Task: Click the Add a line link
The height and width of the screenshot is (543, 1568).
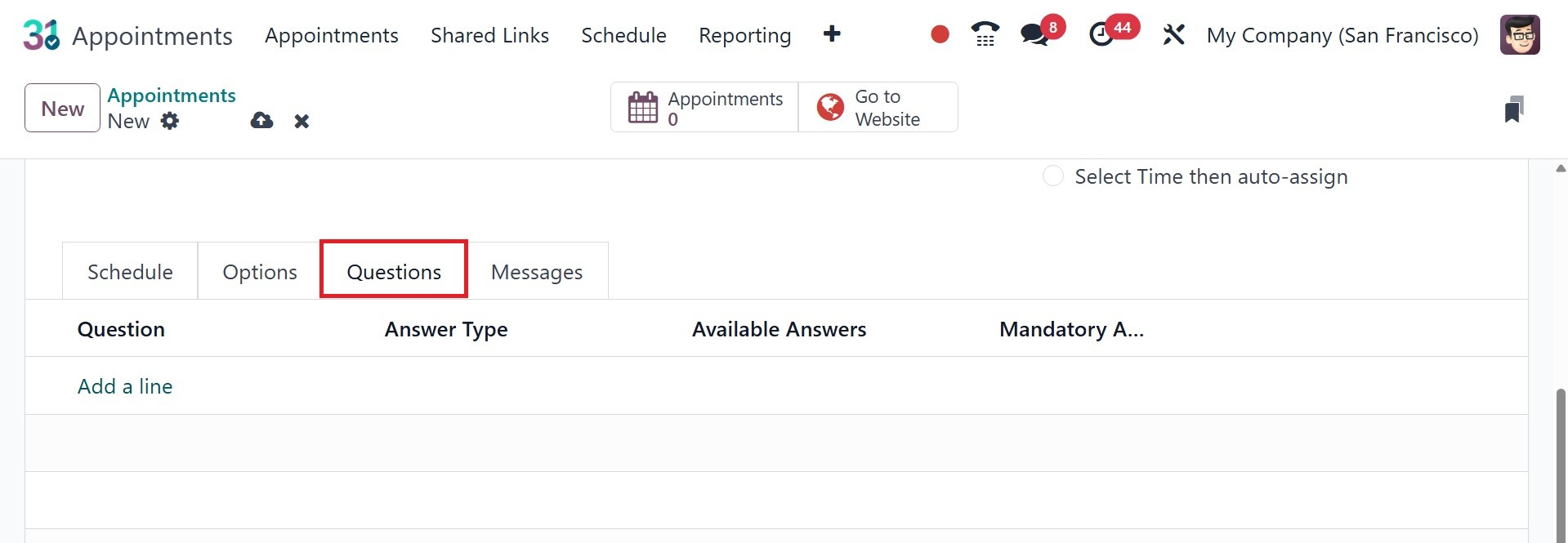Action: click(125, 386)
